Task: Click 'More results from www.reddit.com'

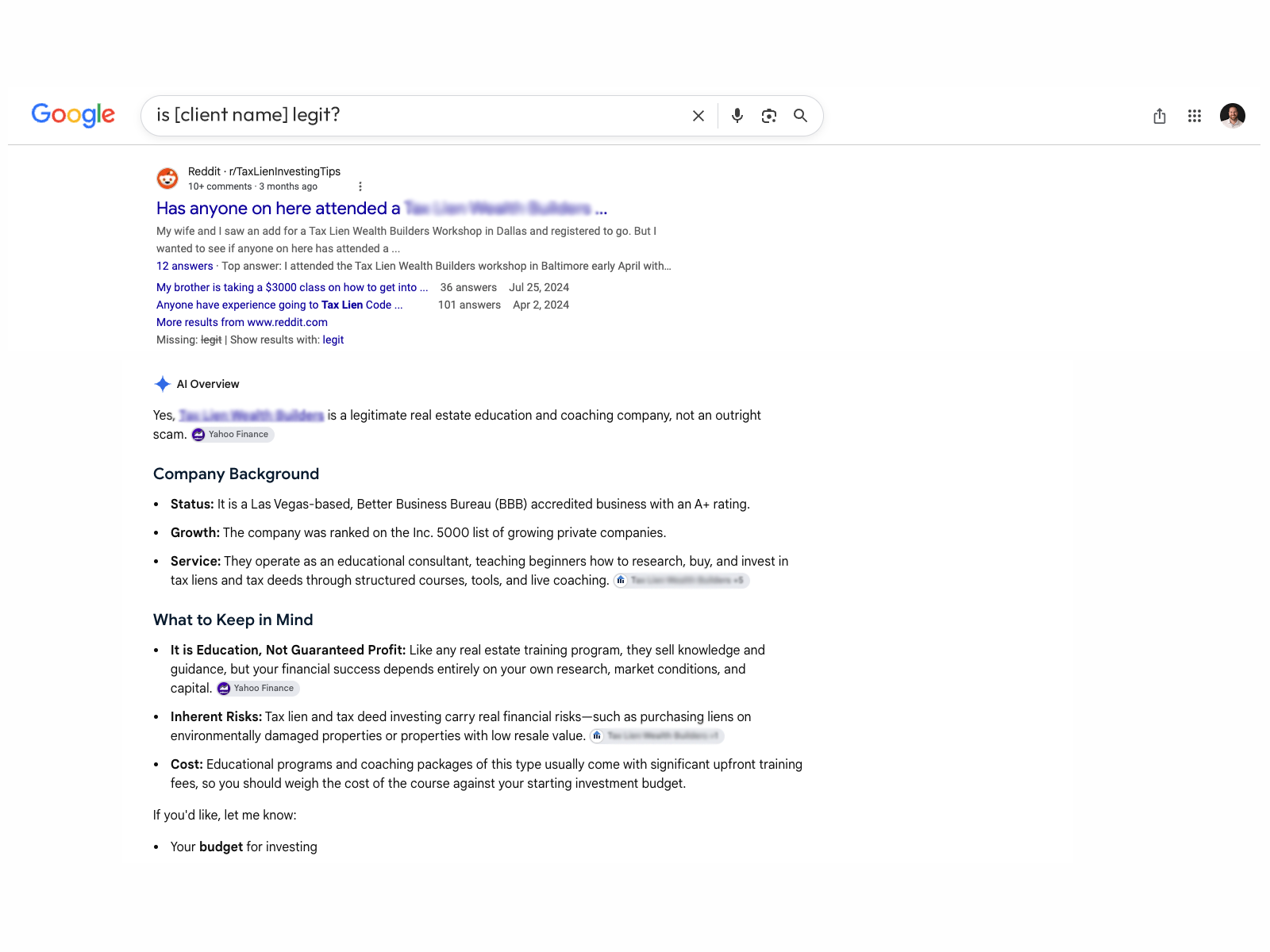Action: 242,322
